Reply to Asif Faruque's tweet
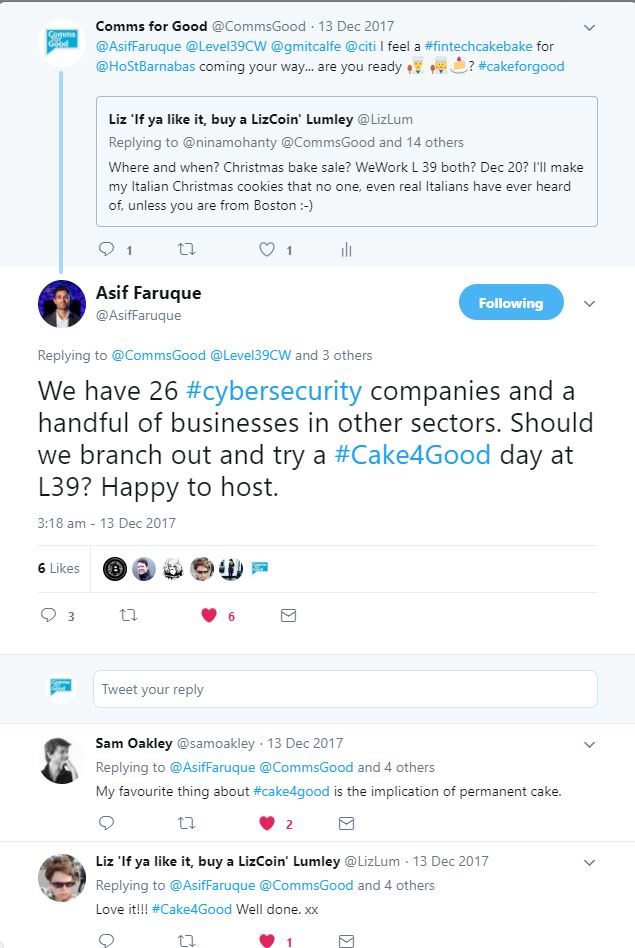This screenshot has height=948, width=635. (x=49, y=616)
